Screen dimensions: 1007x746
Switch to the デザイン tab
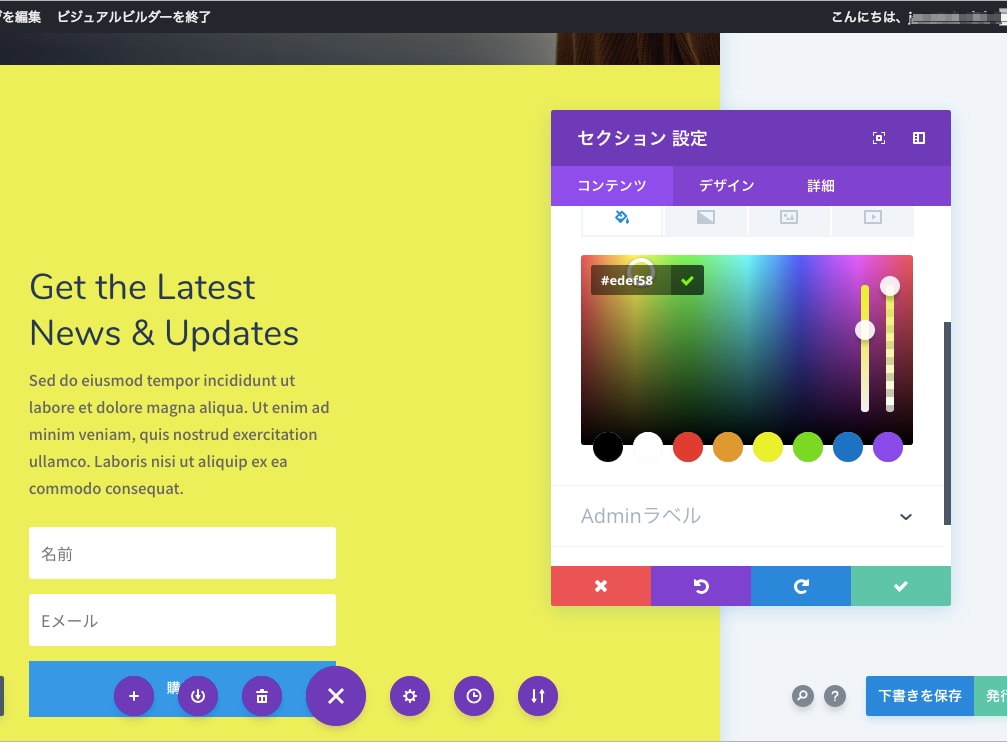pyautogui.click(x=726, y=186)
